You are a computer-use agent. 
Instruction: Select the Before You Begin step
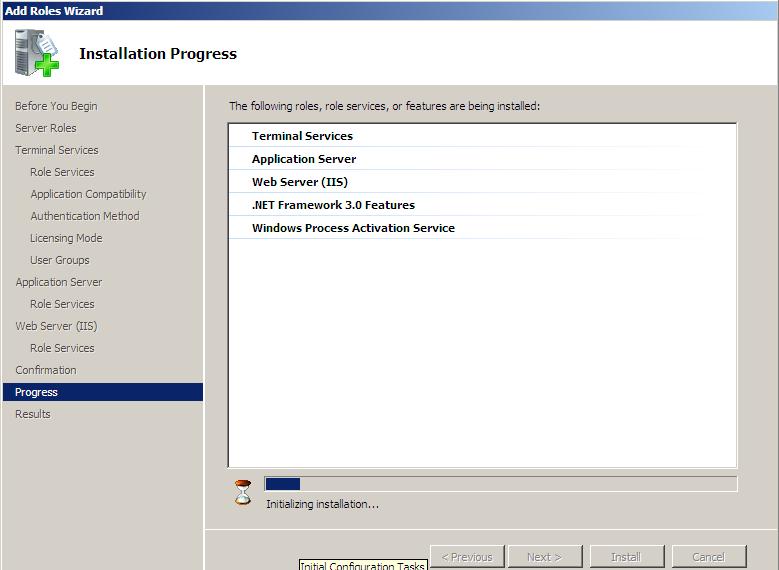point(56,106)
